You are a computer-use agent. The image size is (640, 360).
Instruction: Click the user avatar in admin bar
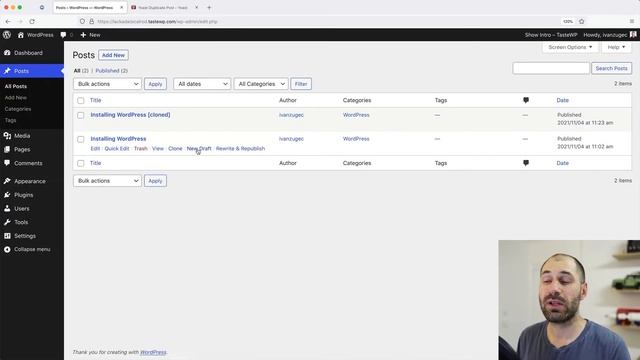[633, 35]
